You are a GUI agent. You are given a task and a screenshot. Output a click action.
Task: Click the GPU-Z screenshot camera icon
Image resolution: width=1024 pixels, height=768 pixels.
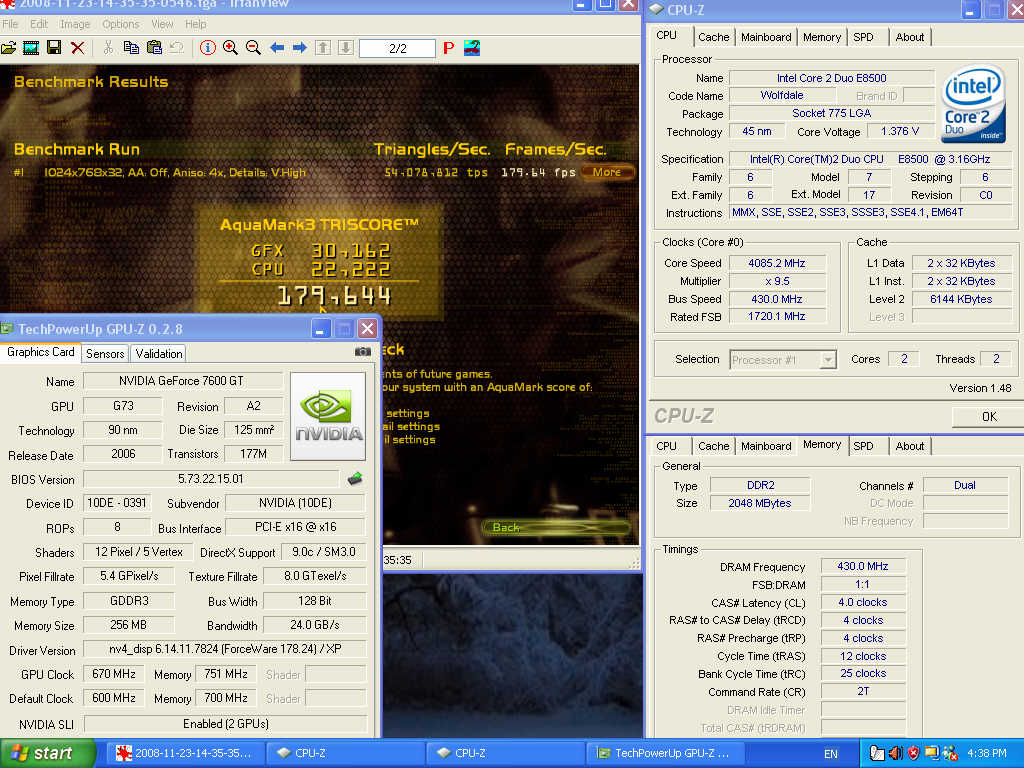coord(363,351)
